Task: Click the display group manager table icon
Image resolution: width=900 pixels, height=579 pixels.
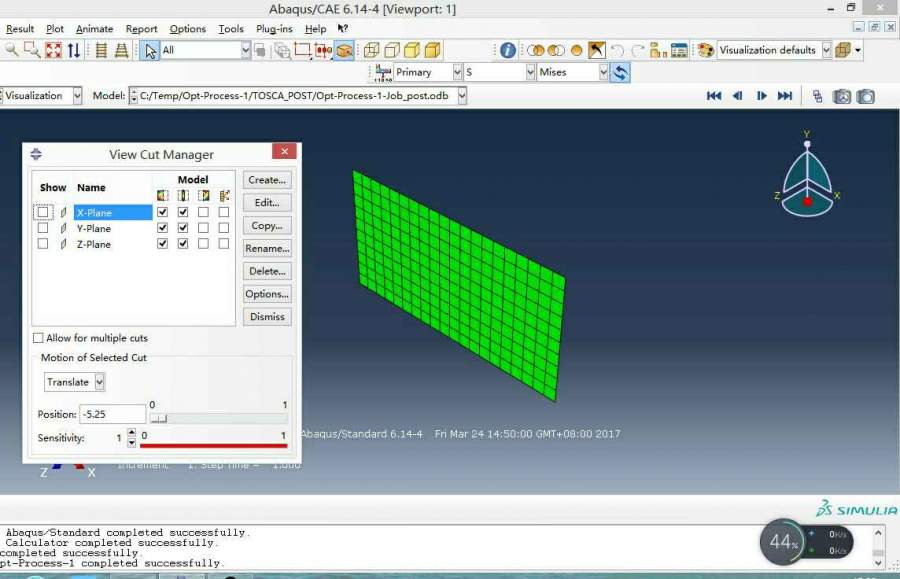Action: click(x=679, y=50)
